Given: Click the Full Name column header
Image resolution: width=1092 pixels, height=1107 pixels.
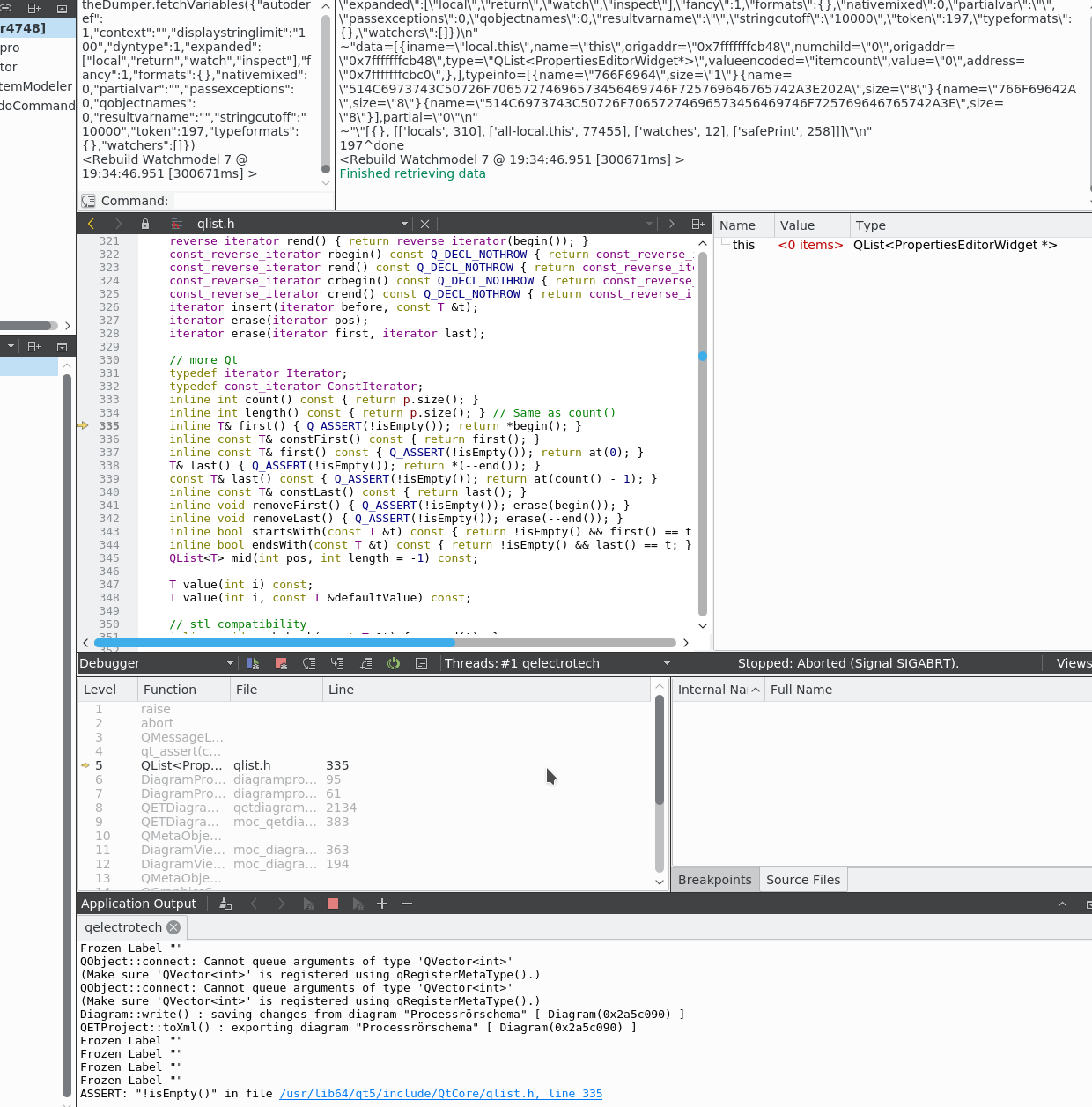Looking at the screenshot, I should point(928,690).
